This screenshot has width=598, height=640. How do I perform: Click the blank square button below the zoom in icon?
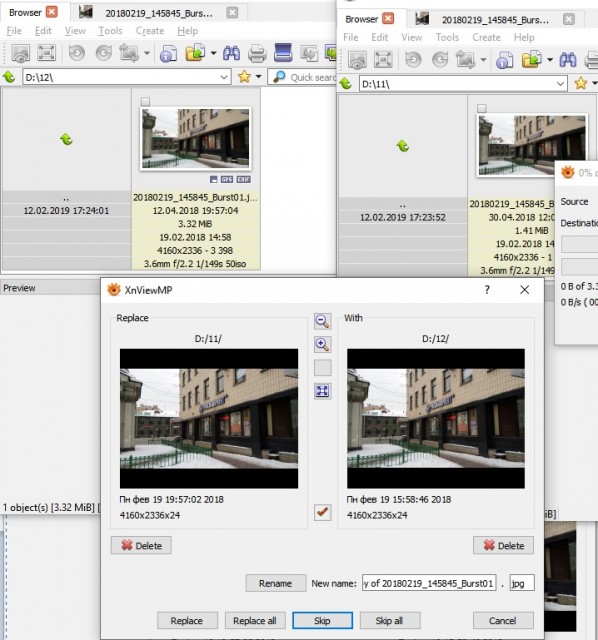click(x=322, y=368)
